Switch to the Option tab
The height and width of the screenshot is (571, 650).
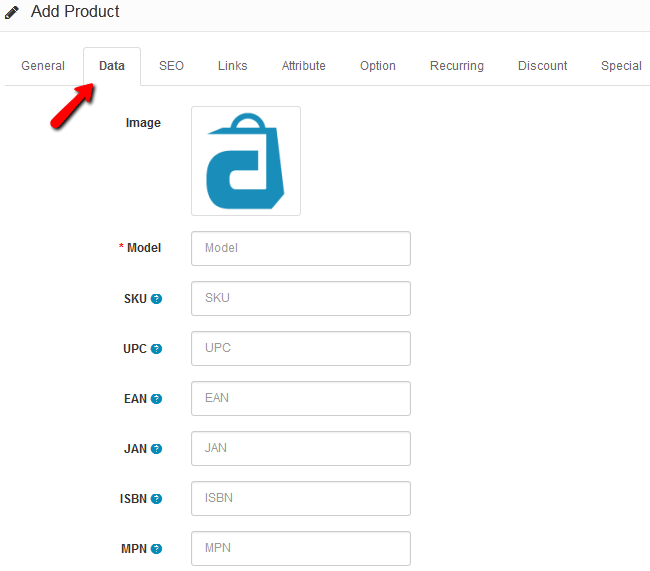click(378, 66)
